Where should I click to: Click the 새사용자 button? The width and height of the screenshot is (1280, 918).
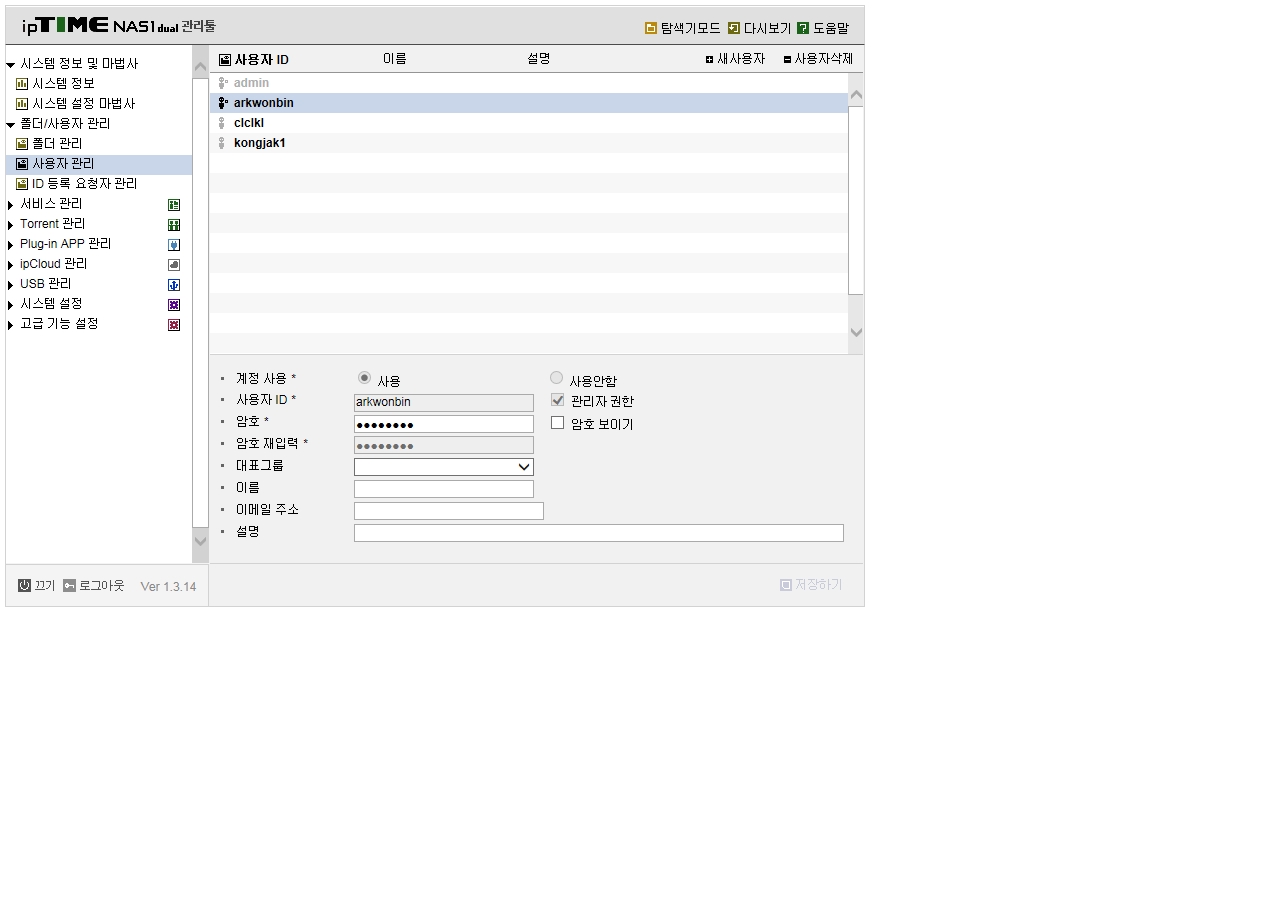(735, 59)
